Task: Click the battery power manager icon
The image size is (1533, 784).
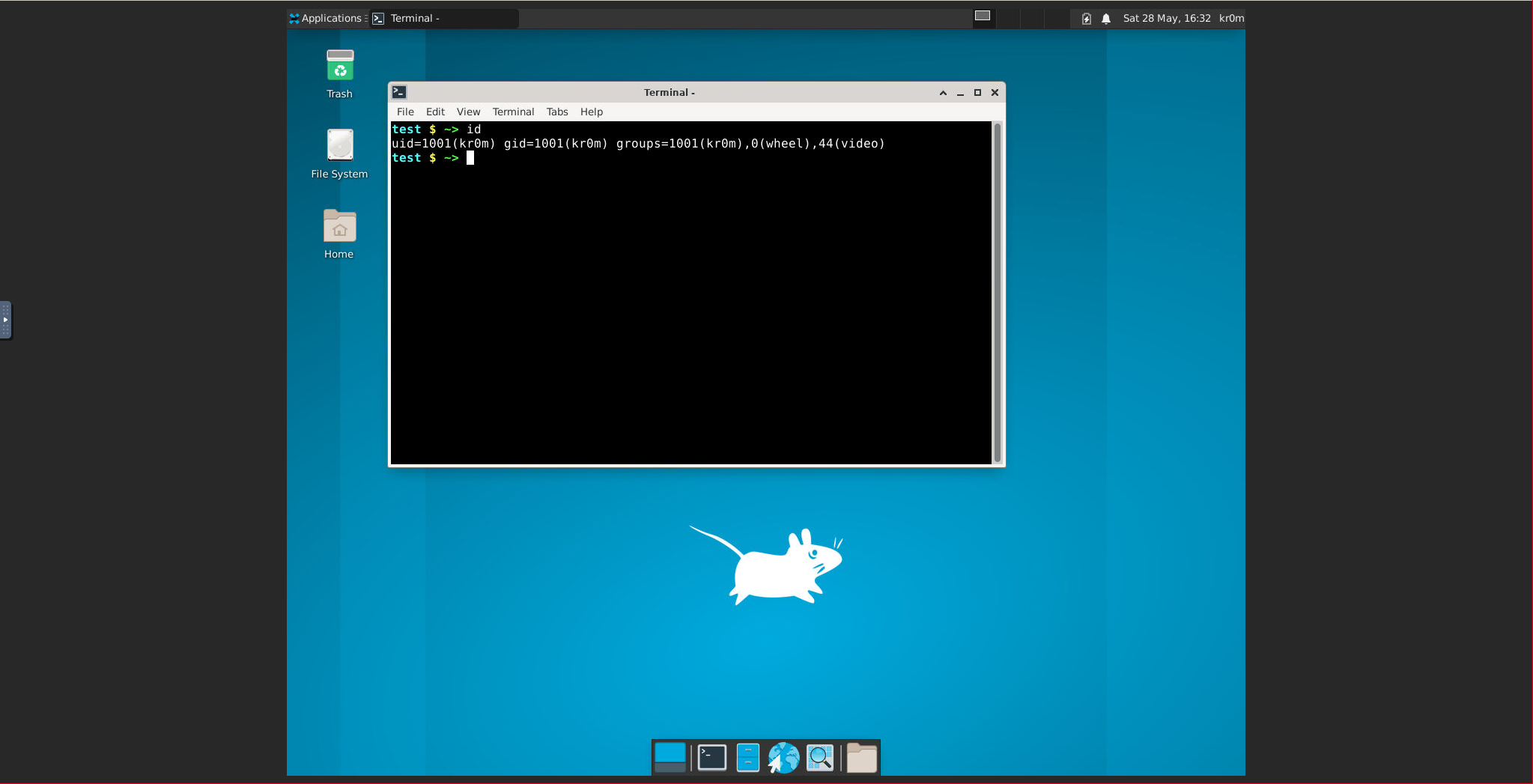Action: click(x=1086, y=19)
